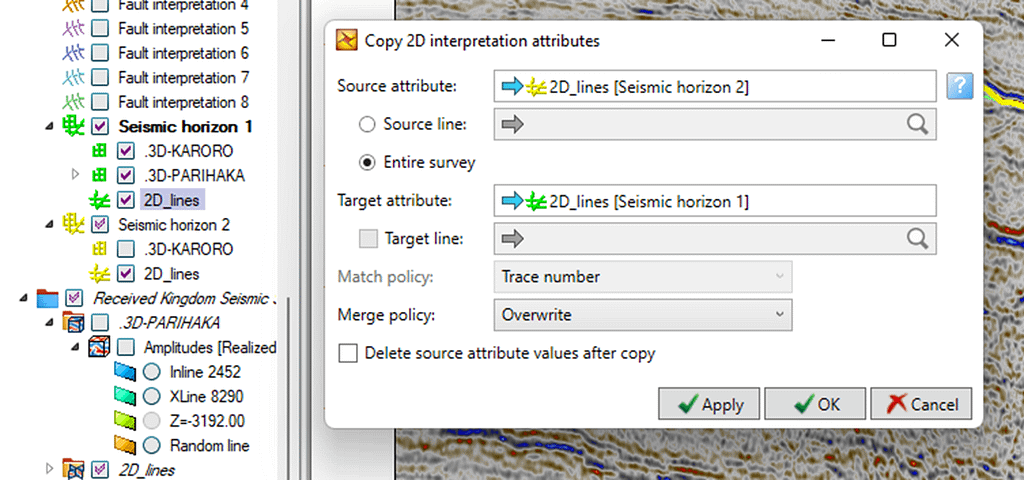The height and width of the screenshot is (480, 1024).
Task: Click the Cancel button
Action: point(921,404)
